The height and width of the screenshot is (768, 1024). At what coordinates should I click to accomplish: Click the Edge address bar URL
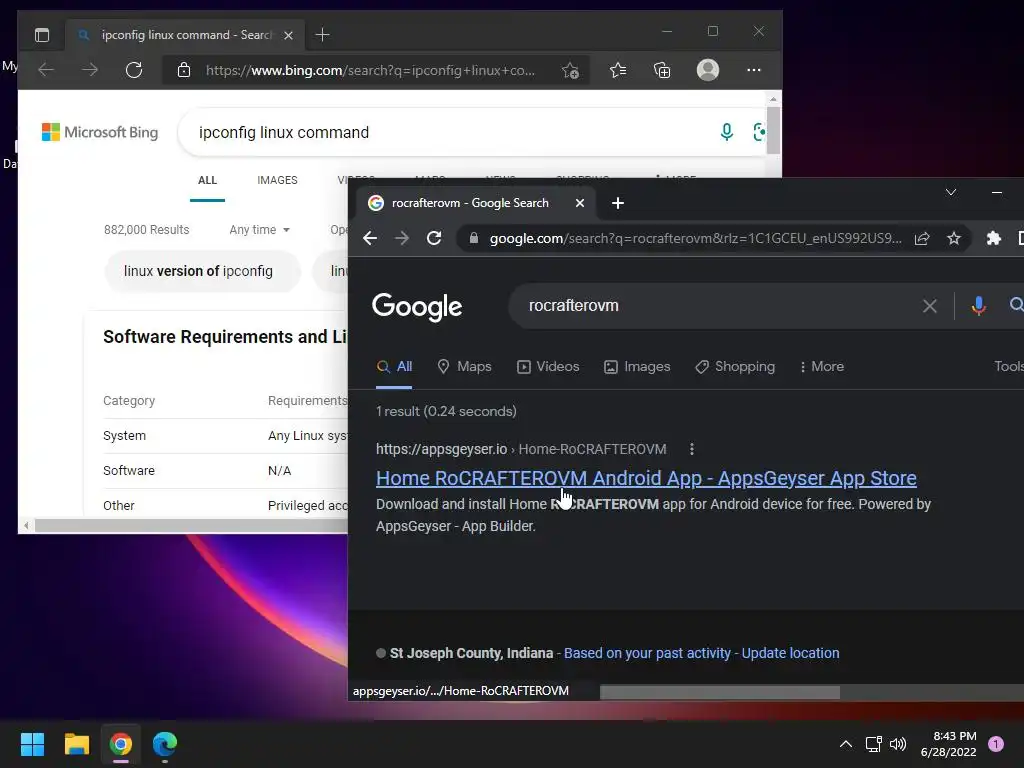click(370, 71)
